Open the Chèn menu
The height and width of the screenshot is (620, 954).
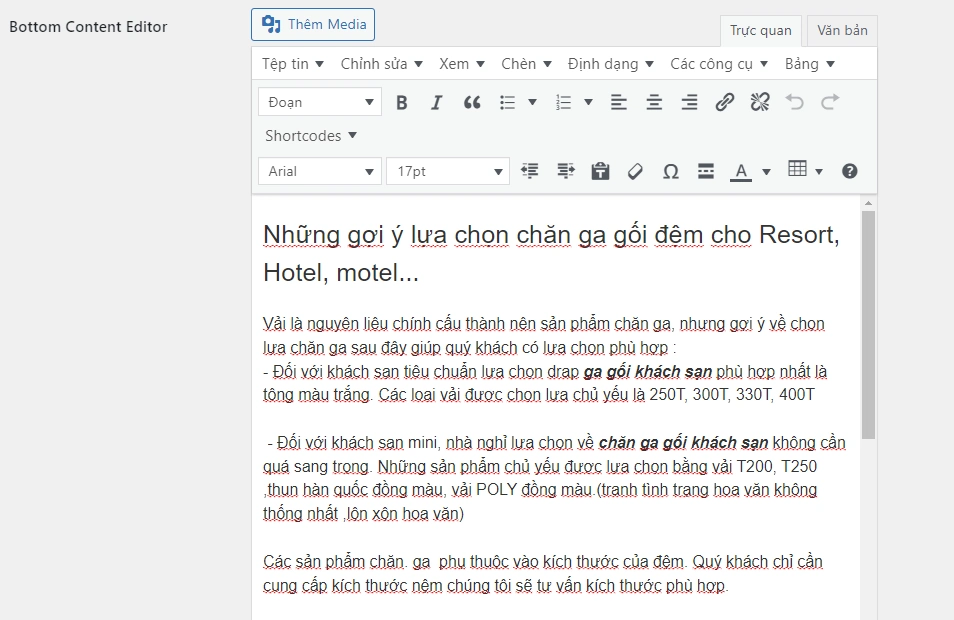pyautogui.click(x=526, y=64)
